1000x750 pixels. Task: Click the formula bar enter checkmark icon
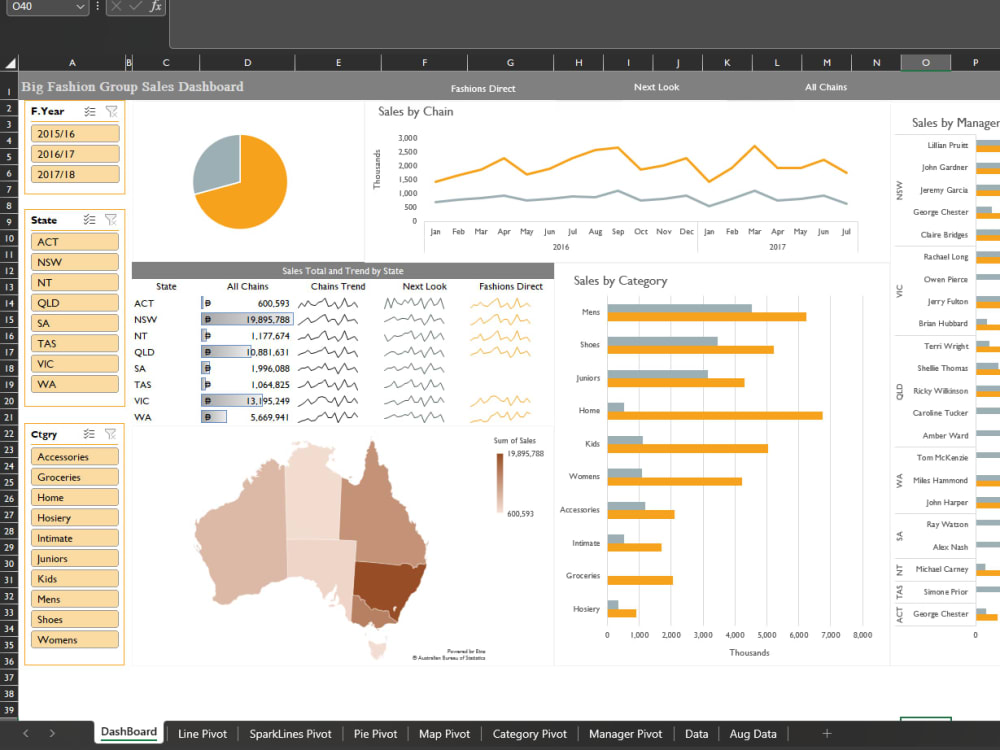pos(135,6)
